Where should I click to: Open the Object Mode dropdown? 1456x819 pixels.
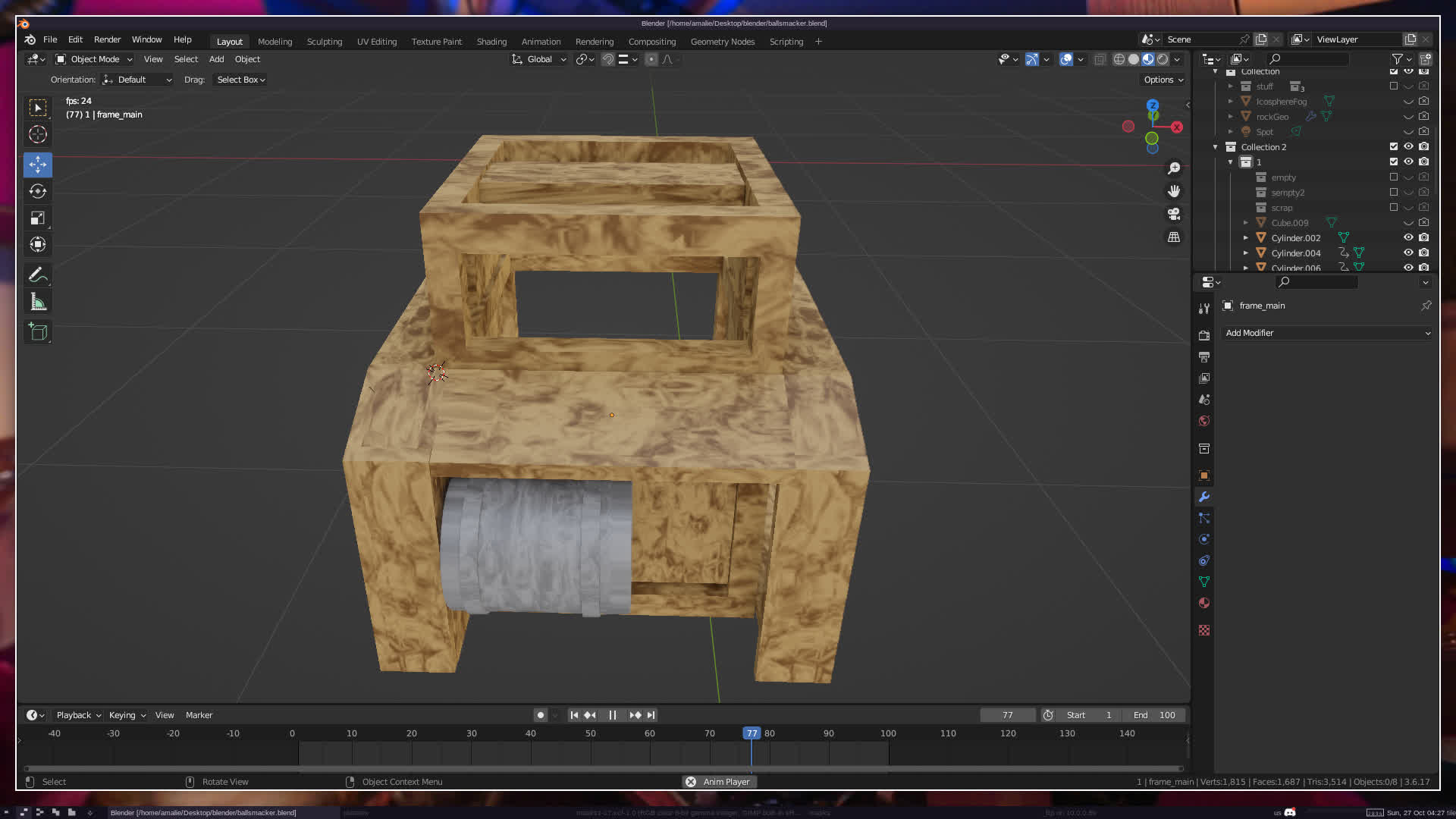[95, 59]
